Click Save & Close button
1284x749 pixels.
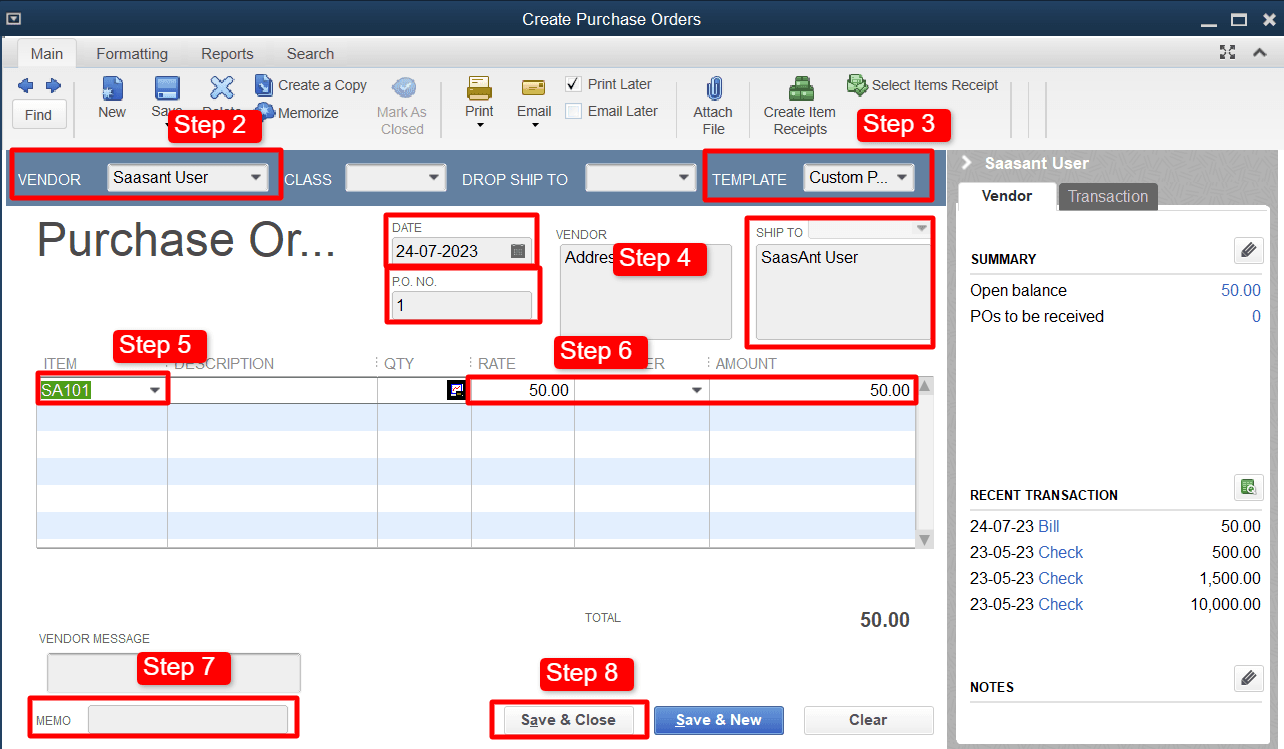pos(568,720)
